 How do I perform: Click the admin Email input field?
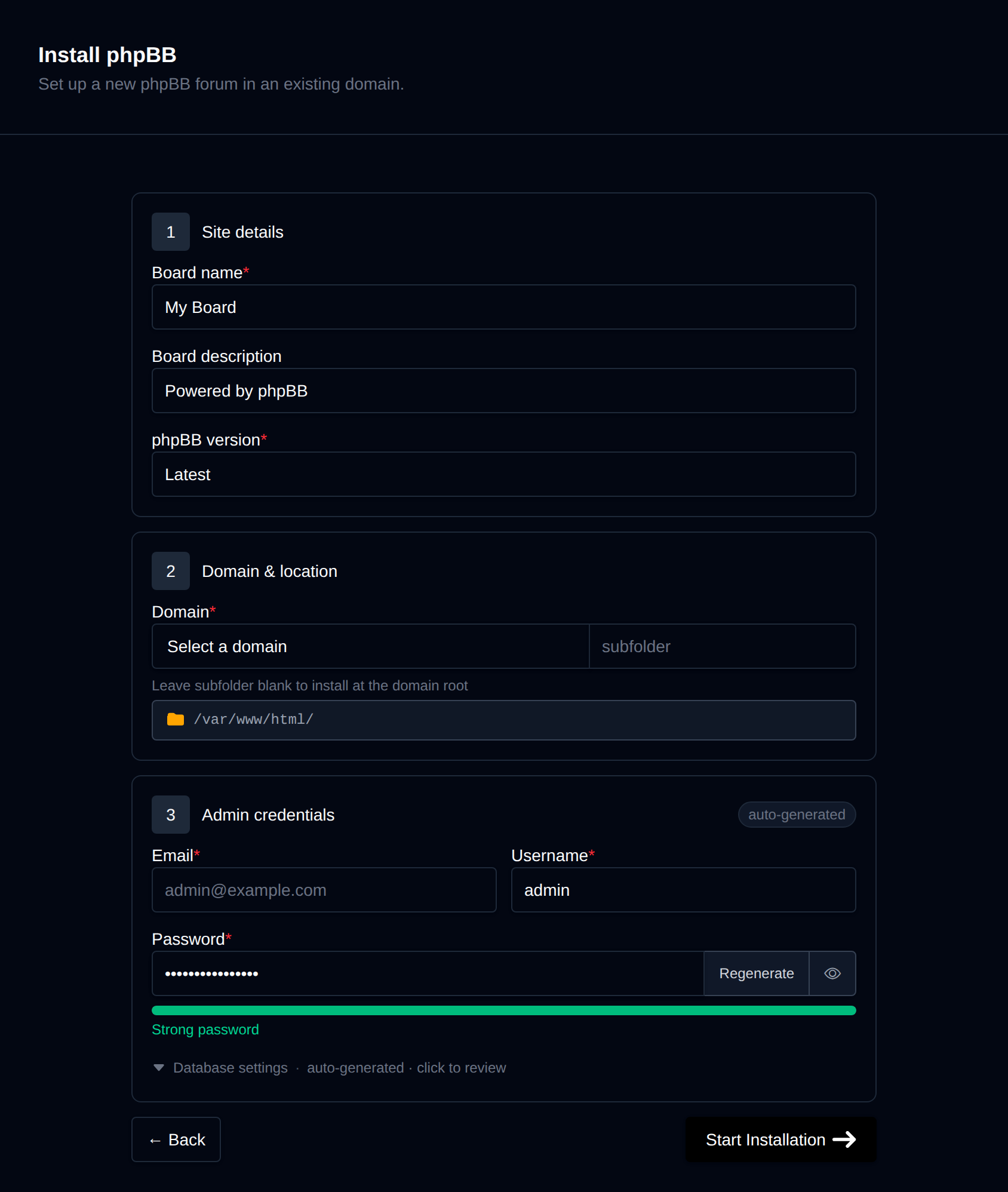coord(324,890)
